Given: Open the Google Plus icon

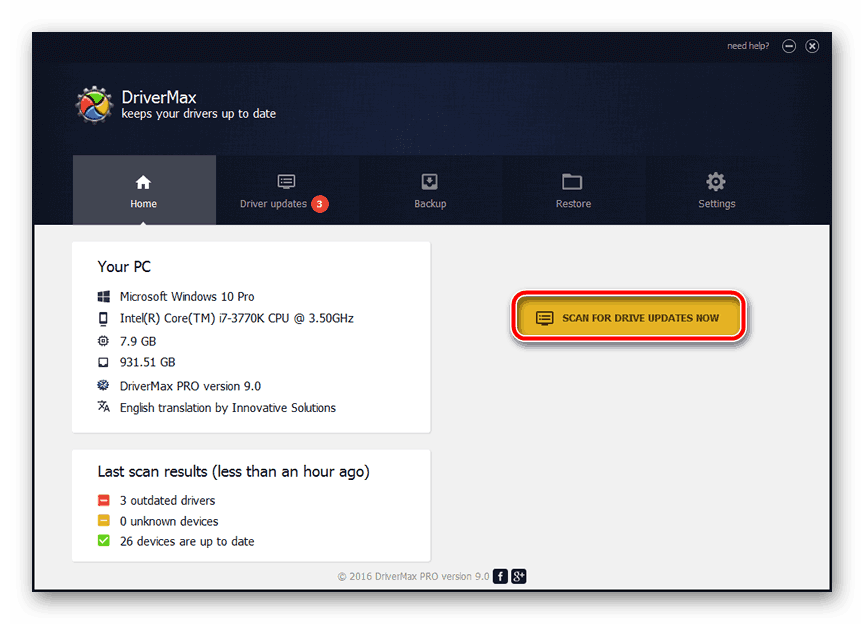Looking at the screenshot, I should point(519,576).
